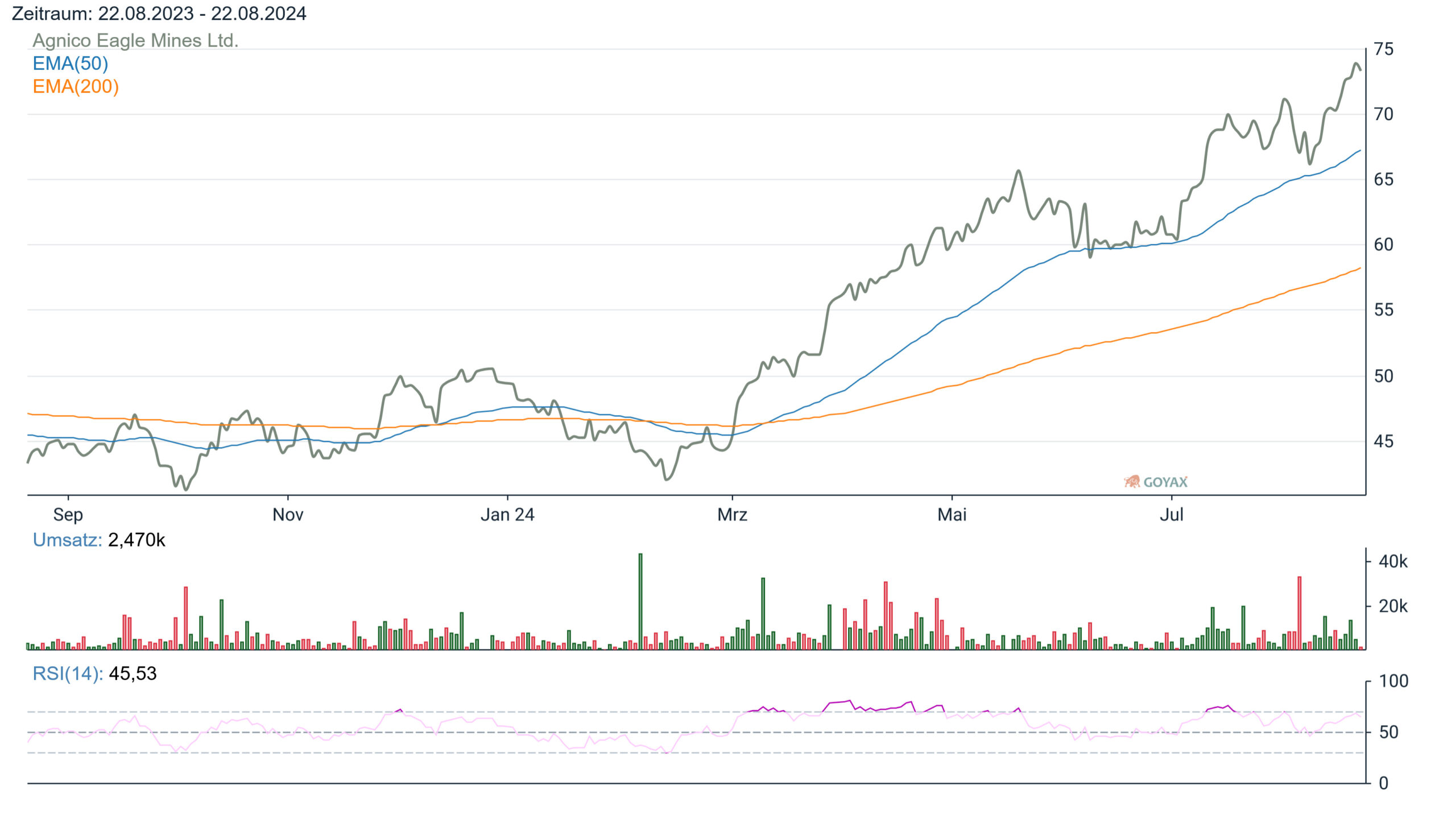Click the 60 price axis label
This screenshot has height=832, width=1456.
(x=1383, y=245)
